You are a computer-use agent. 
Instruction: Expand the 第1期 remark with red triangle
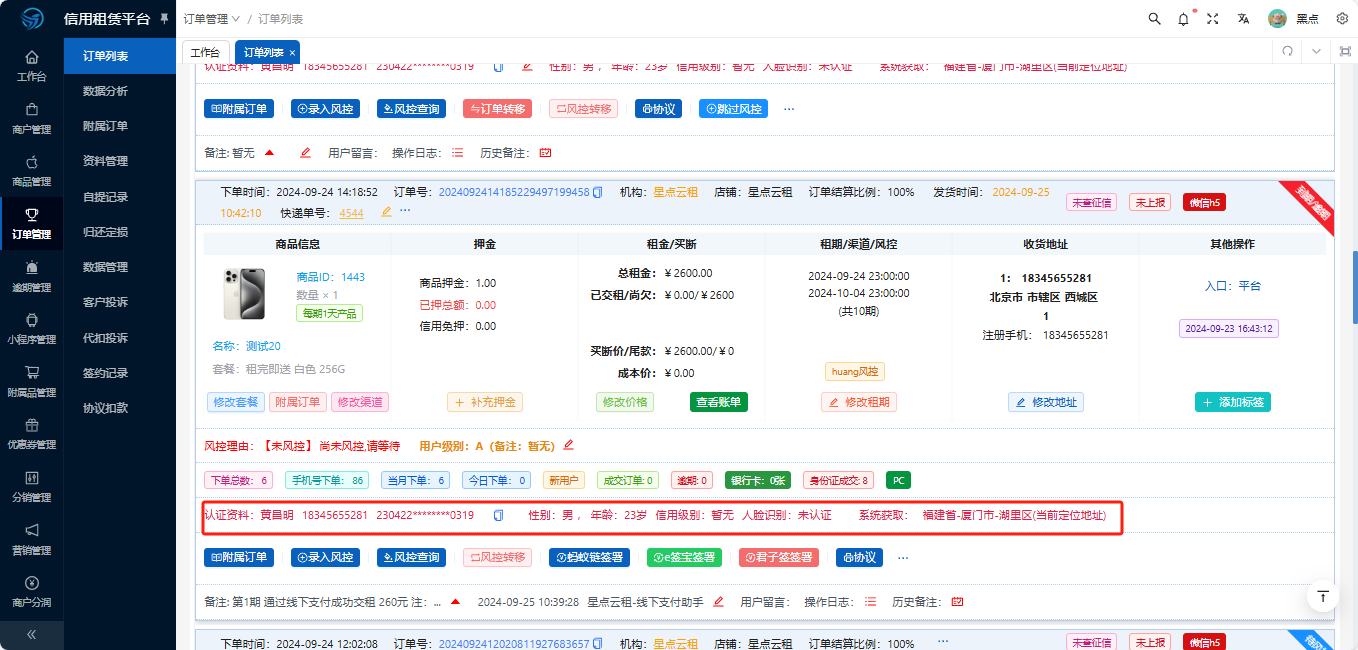[455, 602]
